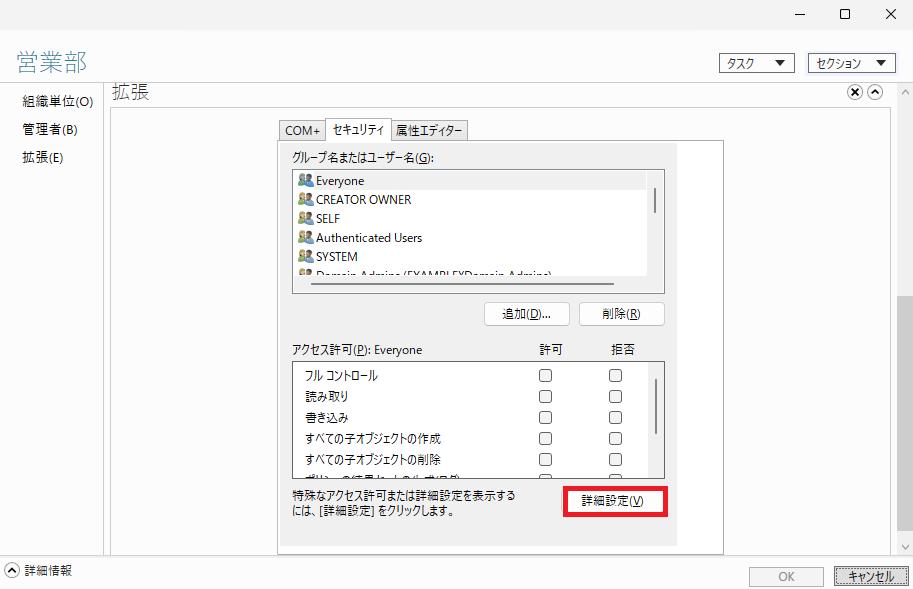Click the フル コントロール permission label
Screen dimensions: 913x589
pyautogui.click(x=341, y=375)
